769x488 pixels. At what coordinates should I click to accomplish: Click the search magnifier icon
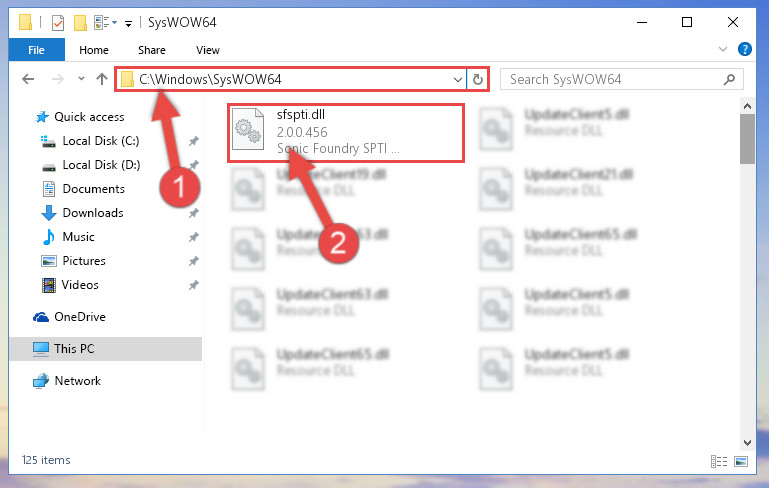[x=729, y=79]
